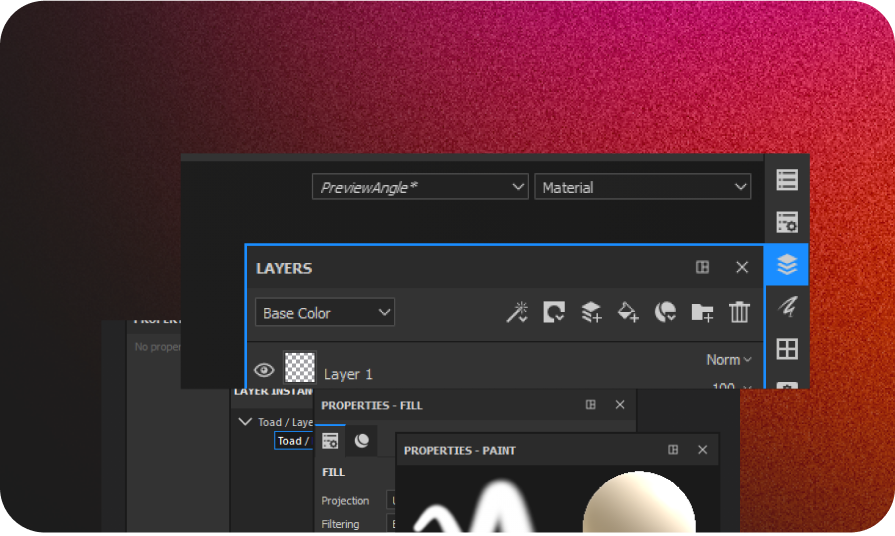Toggle Layer 1 visibility eye icon
The image size is (895, 536).
[264, 370]
